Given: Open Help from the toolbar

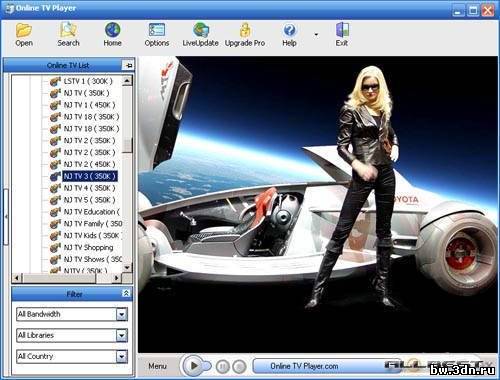Looking at the screenshot, I should (x=289, y=34).
